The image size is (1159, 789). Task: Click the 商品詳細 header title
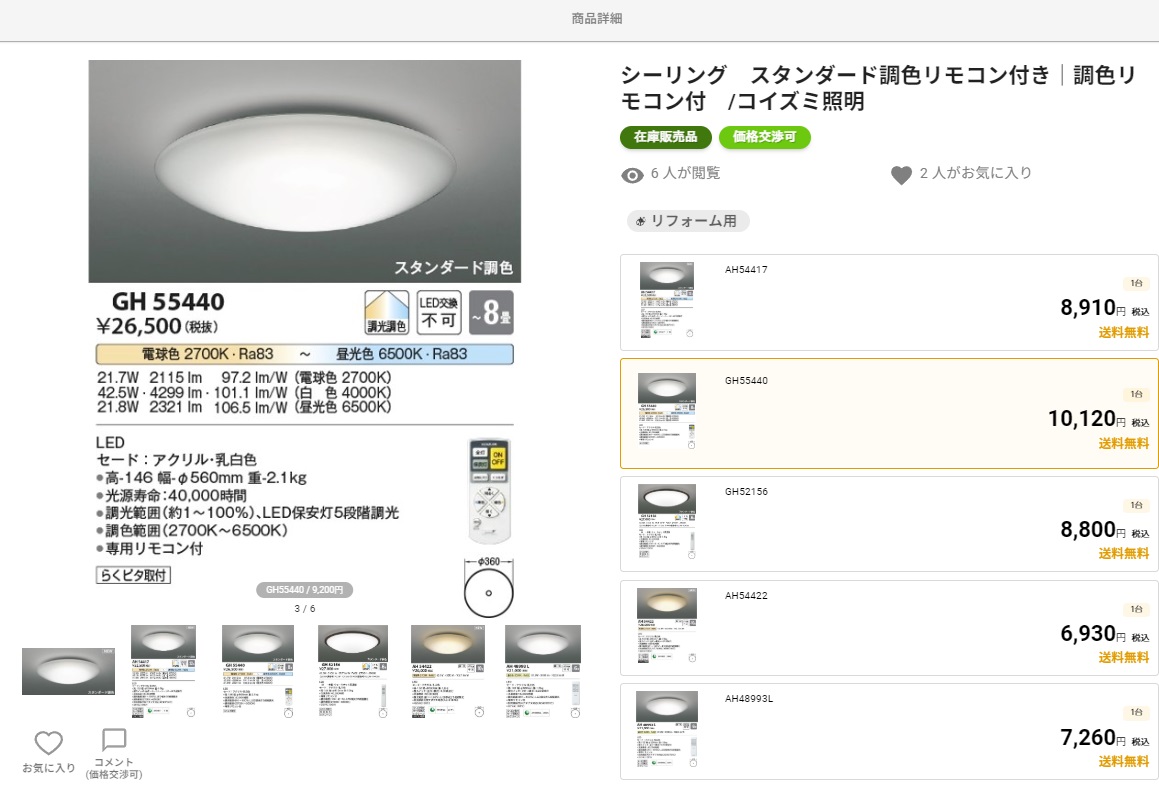pos(596,18)
